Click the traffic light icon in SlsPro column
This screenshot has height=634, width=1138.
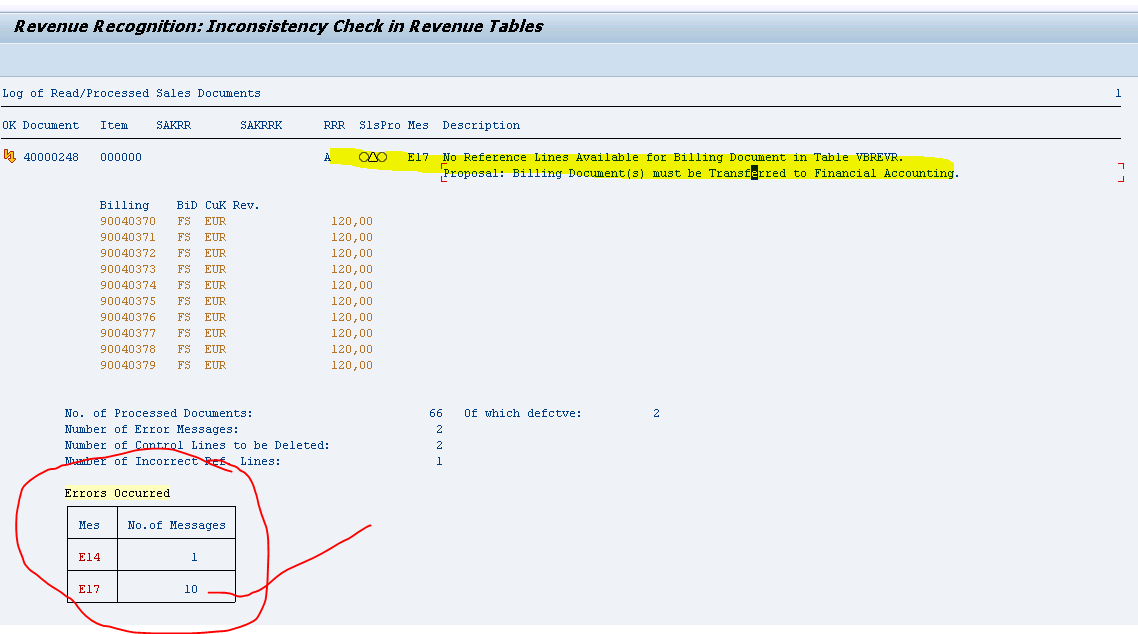pos(372,157)
